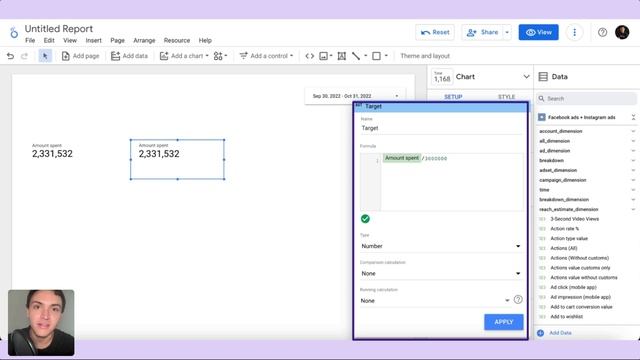Open the Resource menu
The image size is (640, 360).
[177, 40]
